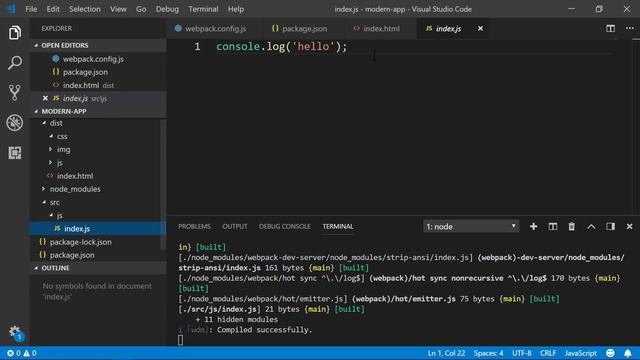Open the Extensions view
The image size is (640, 360).
15,153
